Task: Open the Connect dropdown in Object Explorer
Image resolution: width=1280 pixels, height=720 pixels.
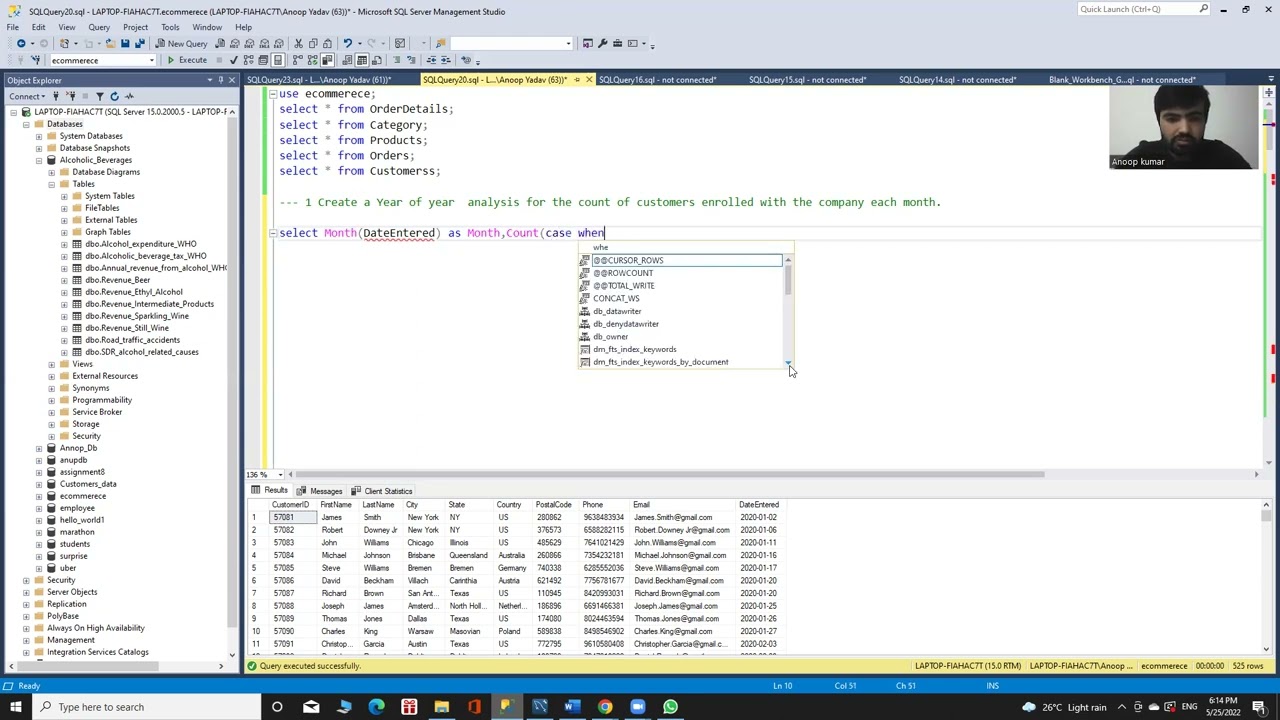Action: pyautogui.click(x=27, y=96)
